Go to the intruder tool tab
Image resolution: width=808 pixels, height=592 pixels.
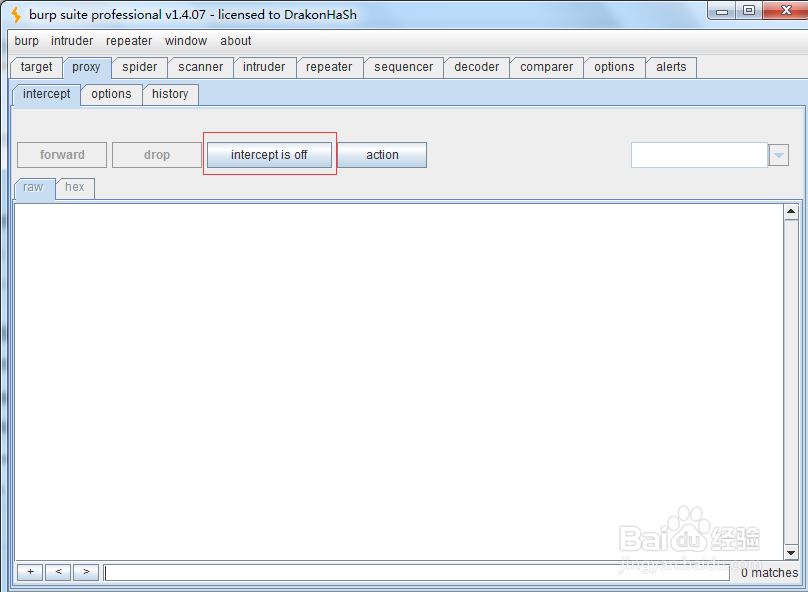pos(264,67)
